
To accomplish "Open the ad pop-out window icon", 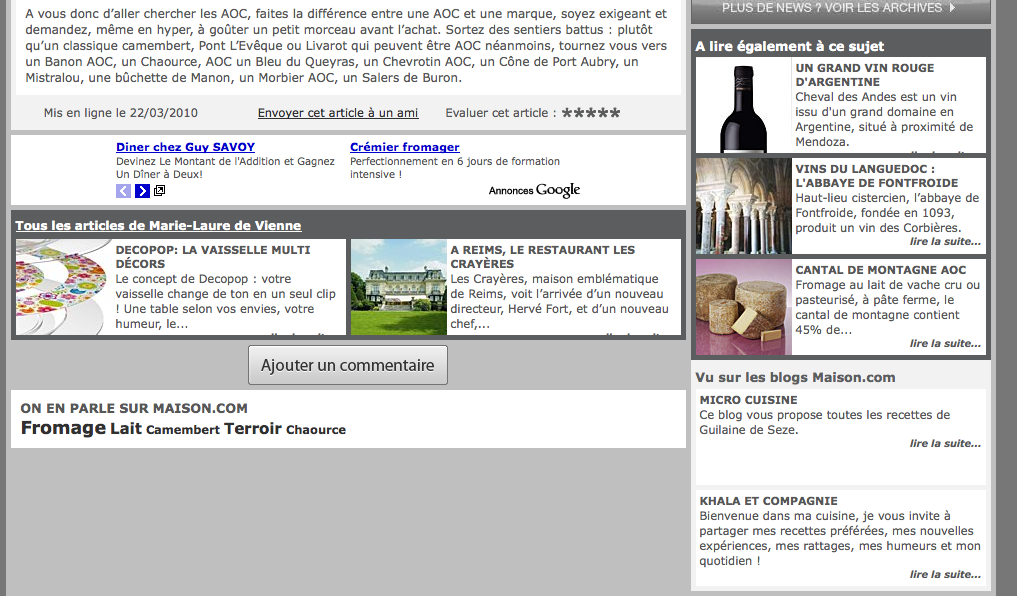I will (x=160, y=191).
